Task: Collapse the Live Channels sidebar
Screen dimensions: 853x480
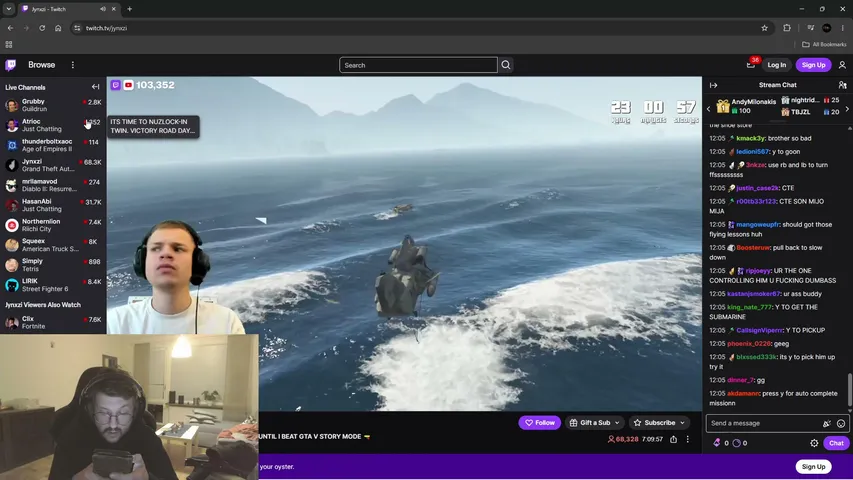Action: (x=95, y=87)
